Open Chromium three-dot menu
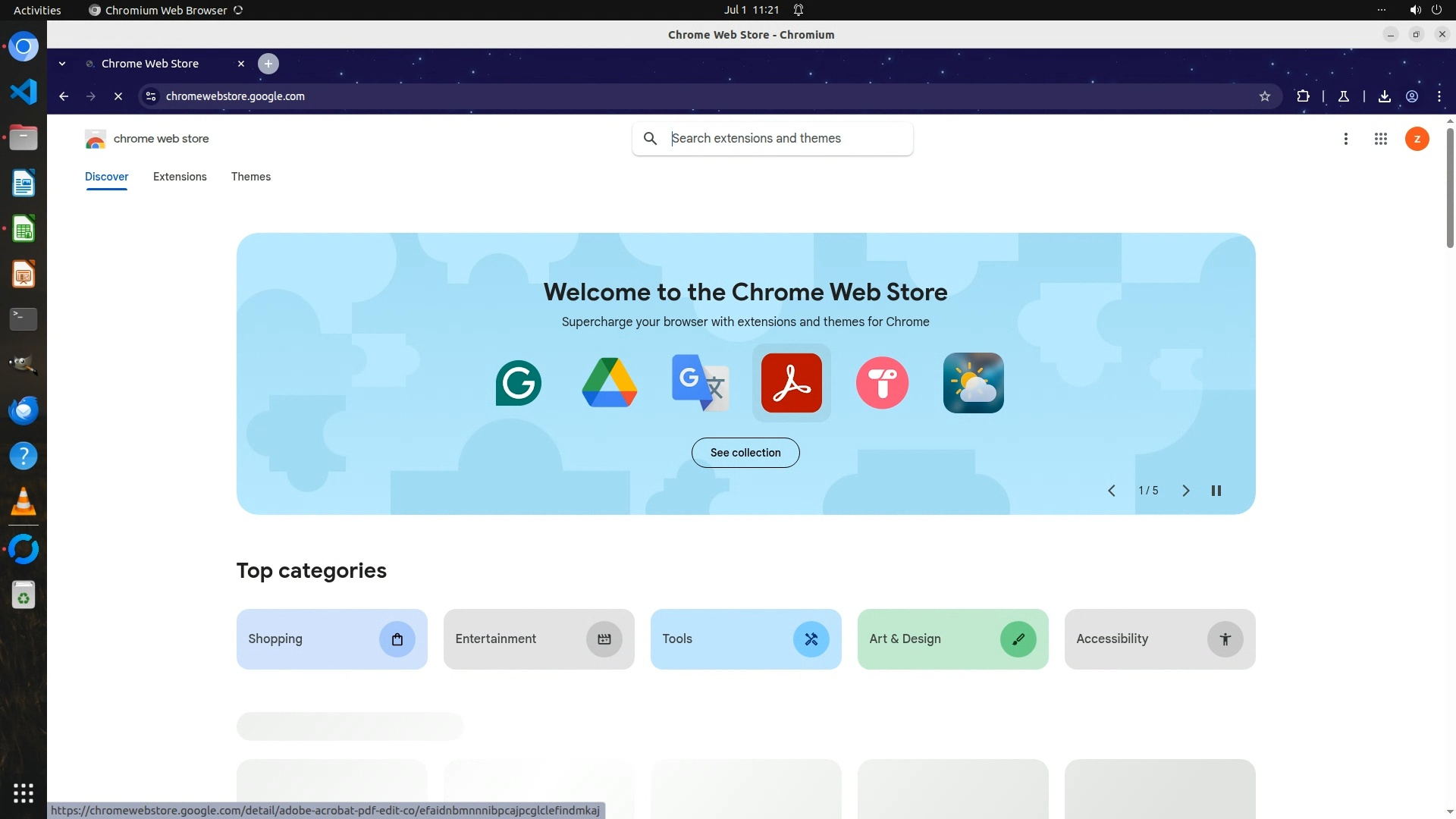The image size is (1456, 819). tap(1439, 96)
